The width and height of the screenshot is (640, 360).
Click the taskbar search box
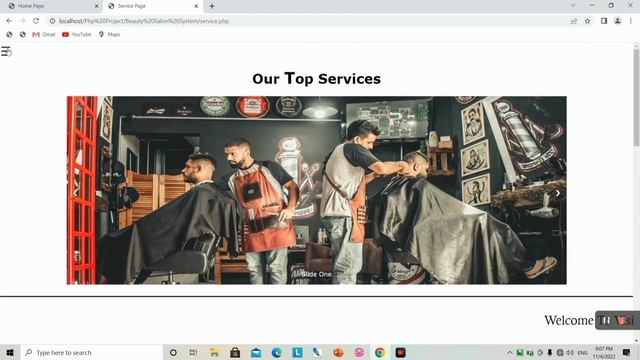coord(91,352)
